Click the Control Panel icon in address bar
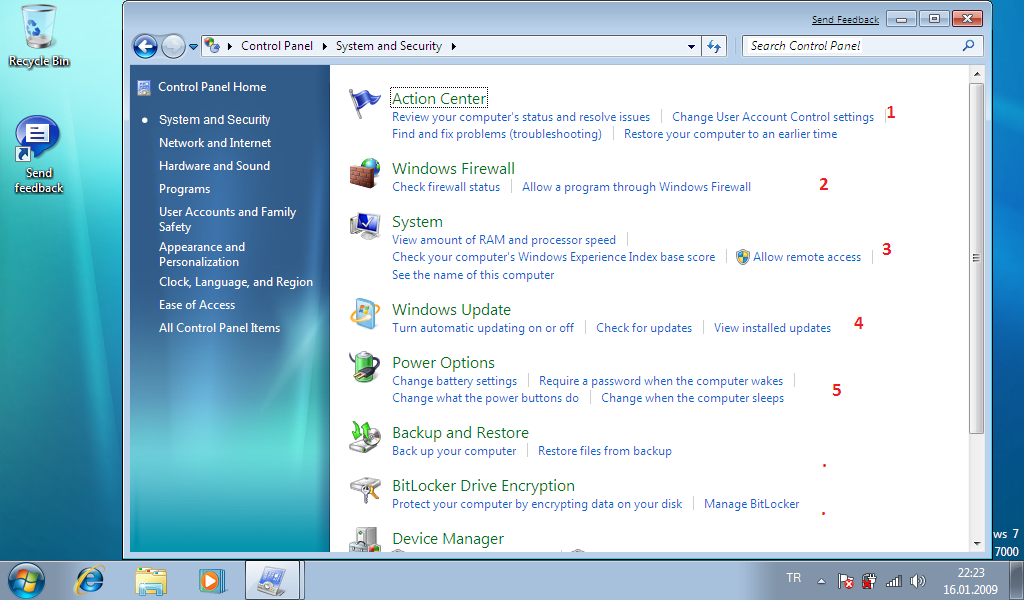Screen dimensions: 1024x600 point(212,46)
